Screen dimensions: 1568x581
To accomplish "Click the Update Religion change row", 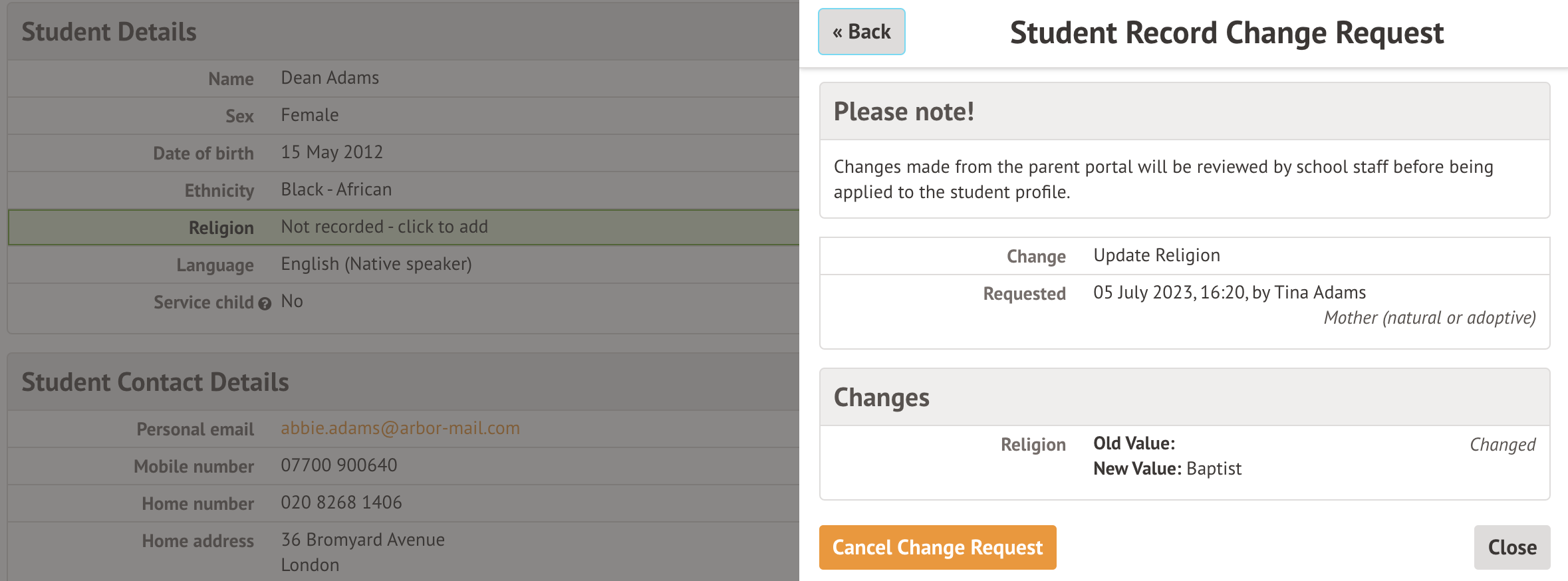I will pyautogui.click(x=1156, y=256).
